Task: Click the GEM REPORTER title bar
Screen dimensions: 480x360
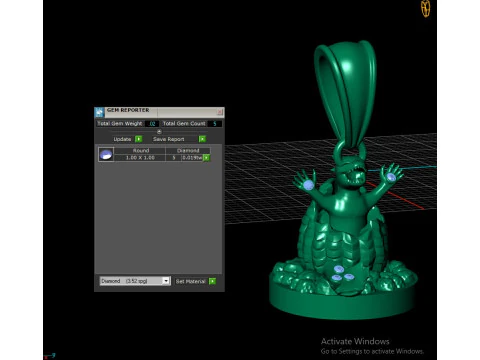Action: coord(160,112)
